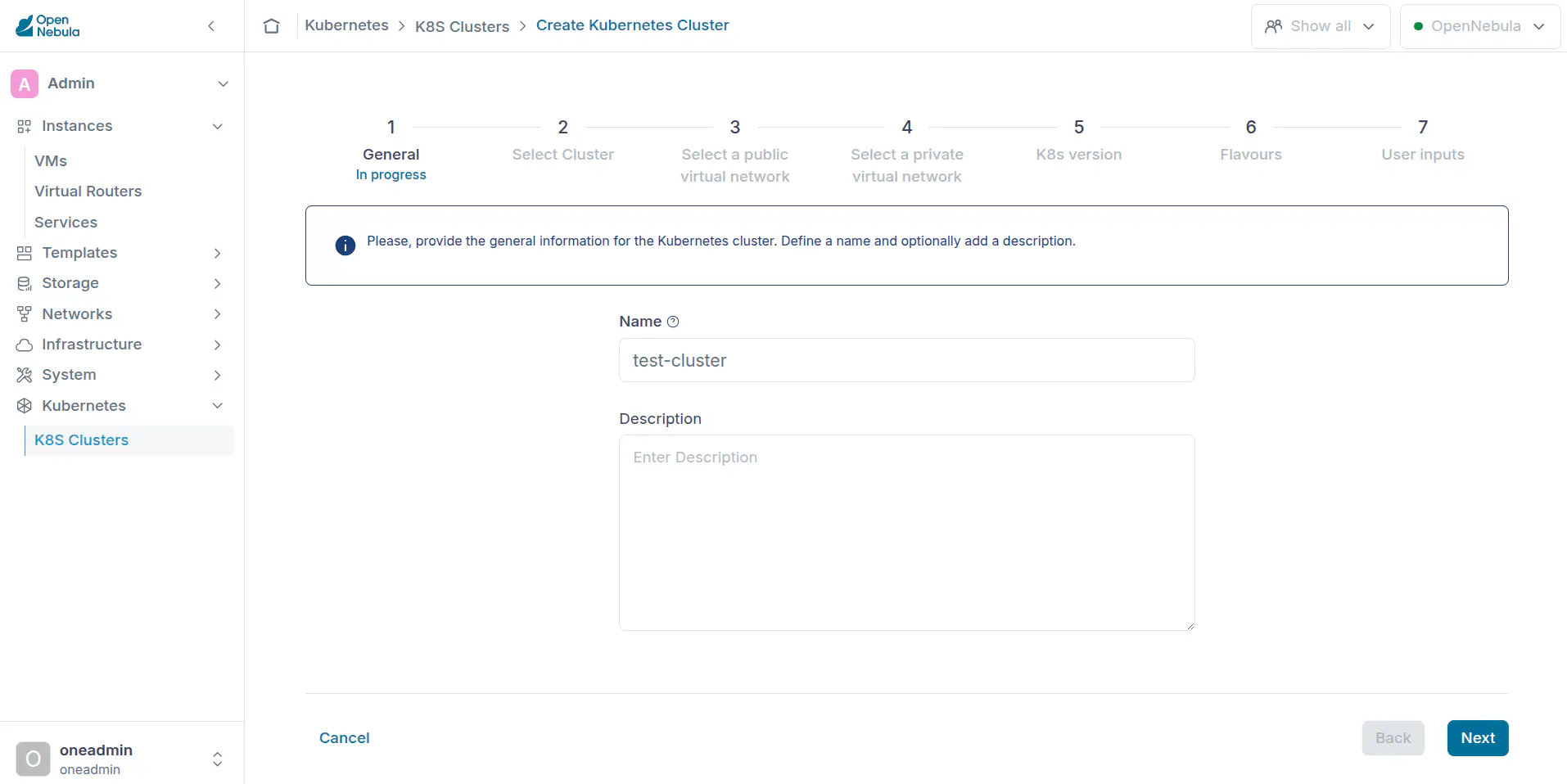
Task: Collapse the Instances section
Action: pos(218,126)
